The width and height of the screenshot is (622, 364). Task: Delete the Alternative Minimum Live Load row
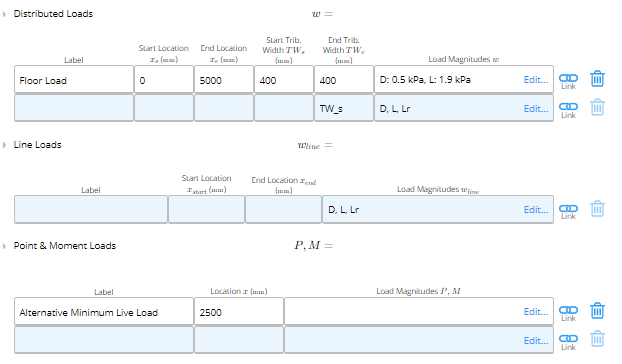[x=597, y=310]
